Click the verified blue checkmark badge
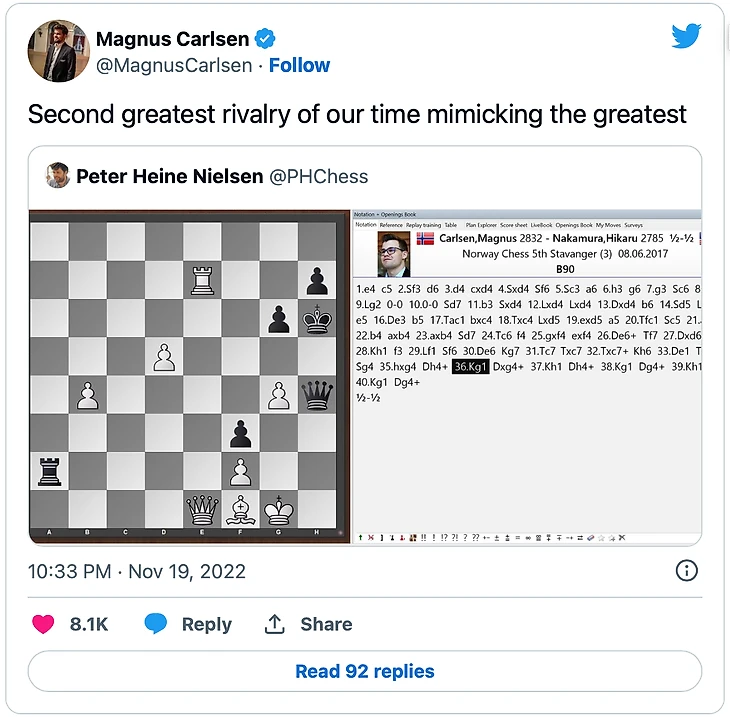Viewport: 730px width, 717px height. pos(265,39)
